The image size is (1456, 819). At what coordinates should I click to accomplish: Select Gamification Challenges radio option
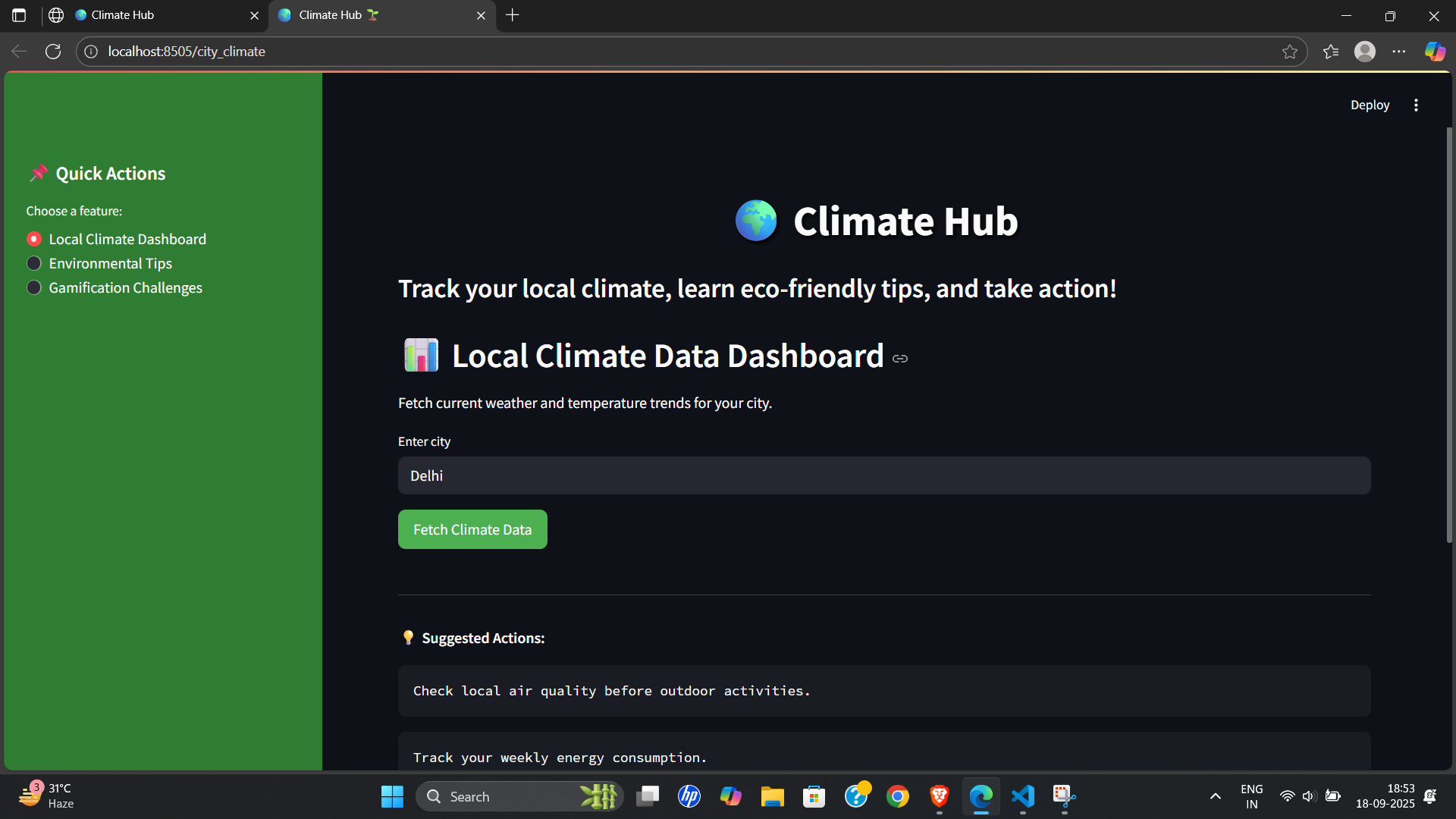pos(34,288)
